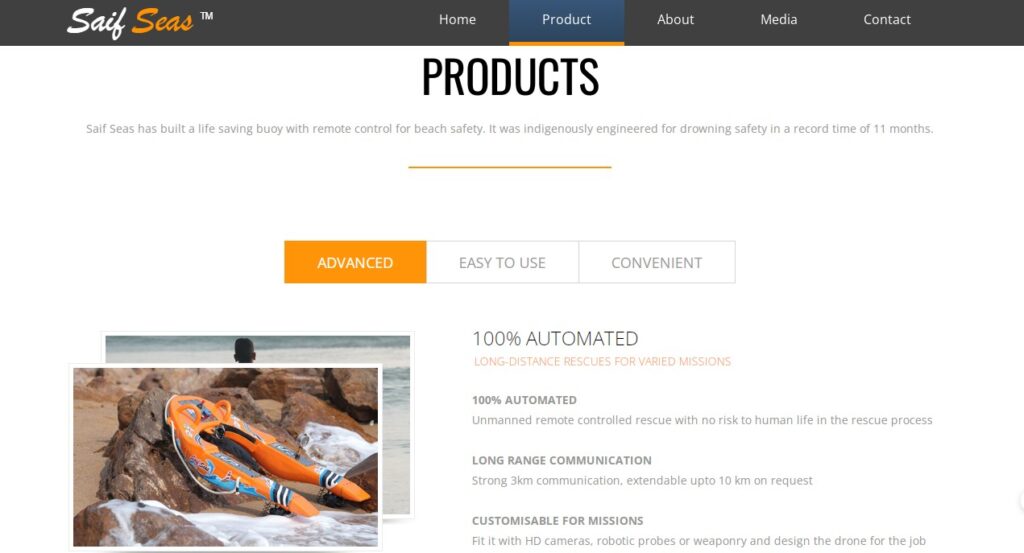This screenshot has height=553, width=1024.
Task: Open the Media page
Action: (x=778, y=20)
